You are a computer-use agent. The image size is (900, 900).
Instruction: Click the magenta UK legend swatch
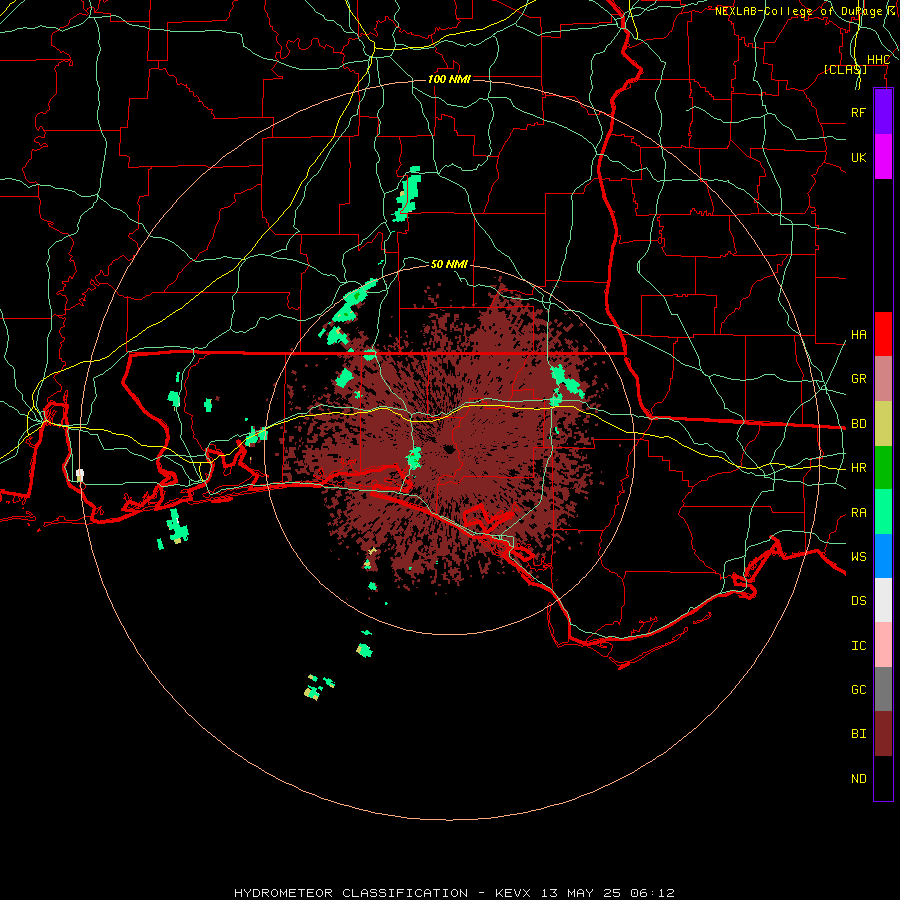point(883,157)
